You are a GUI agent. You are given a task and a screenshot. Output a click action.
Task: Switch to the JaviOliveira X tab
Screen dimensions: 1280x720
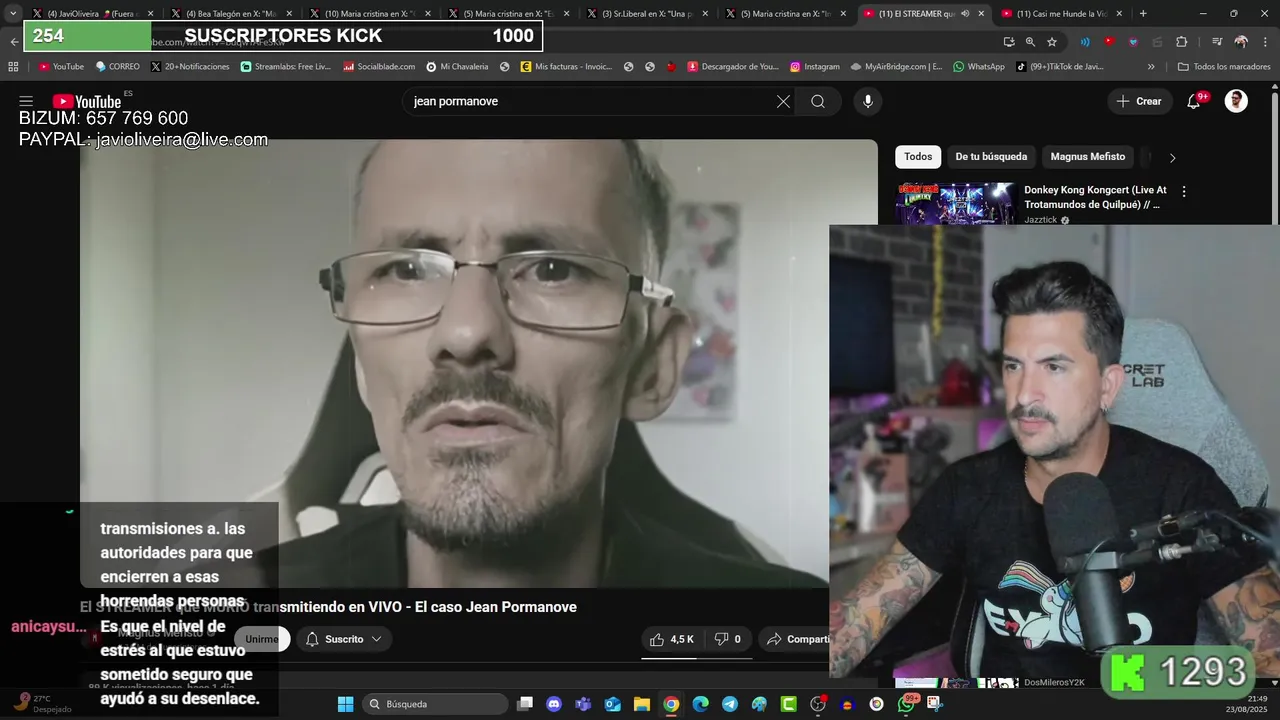click(x=92, y=14)
